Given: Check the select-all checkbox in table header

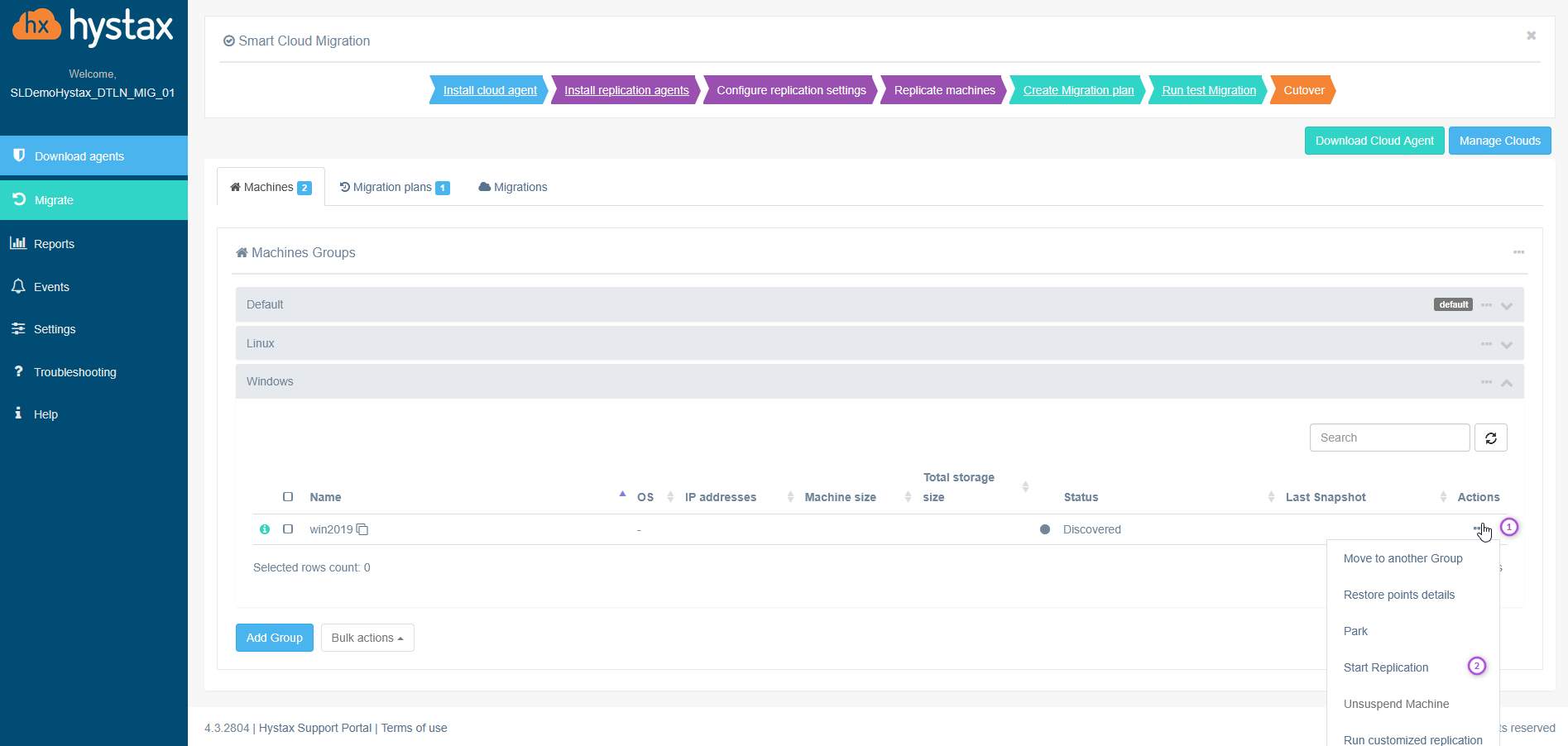Looking at the screenshot, I should 288,497.
